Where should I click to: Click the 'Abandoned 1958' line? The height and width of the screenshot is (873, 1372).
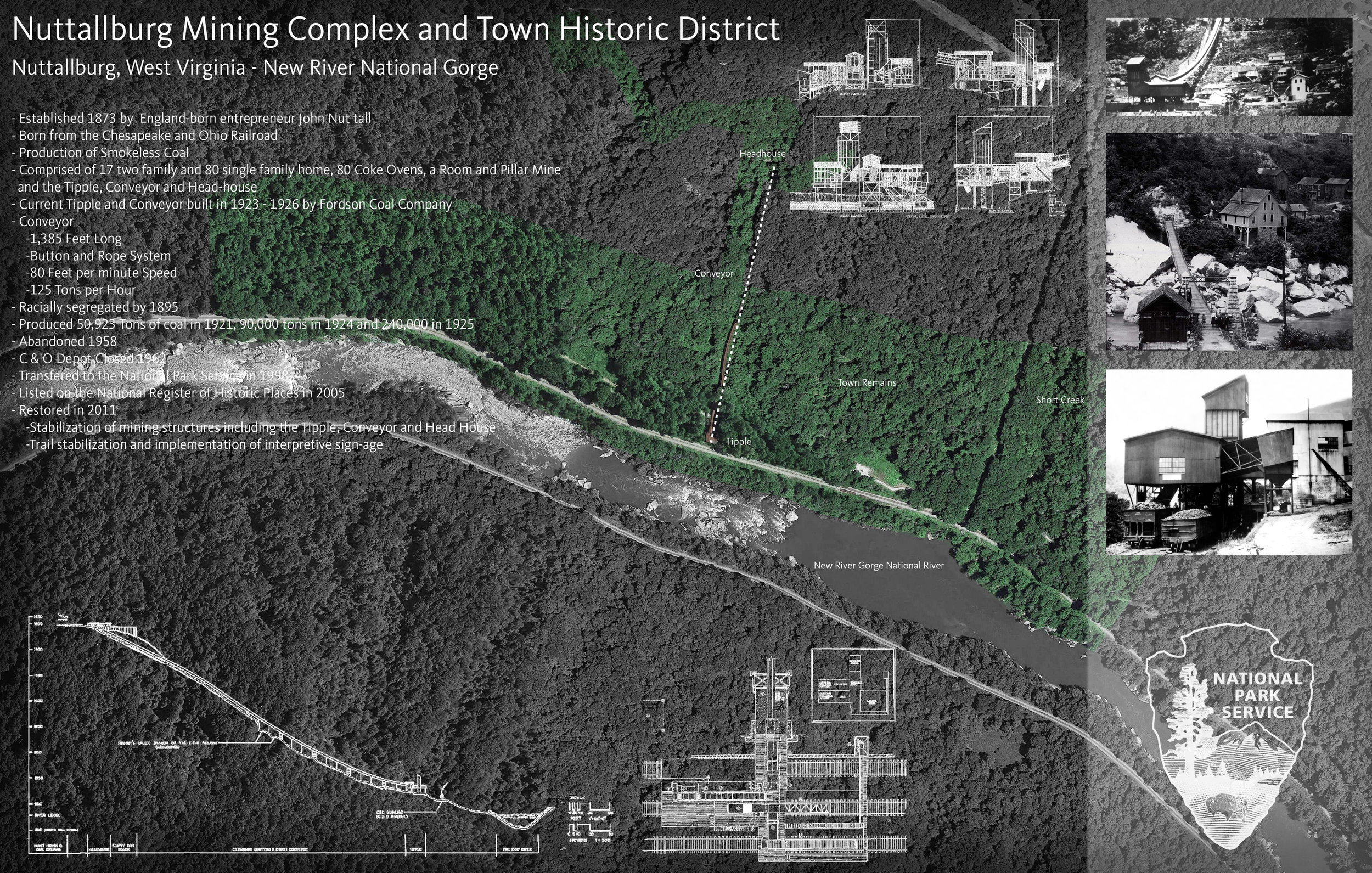pos(64,341)
